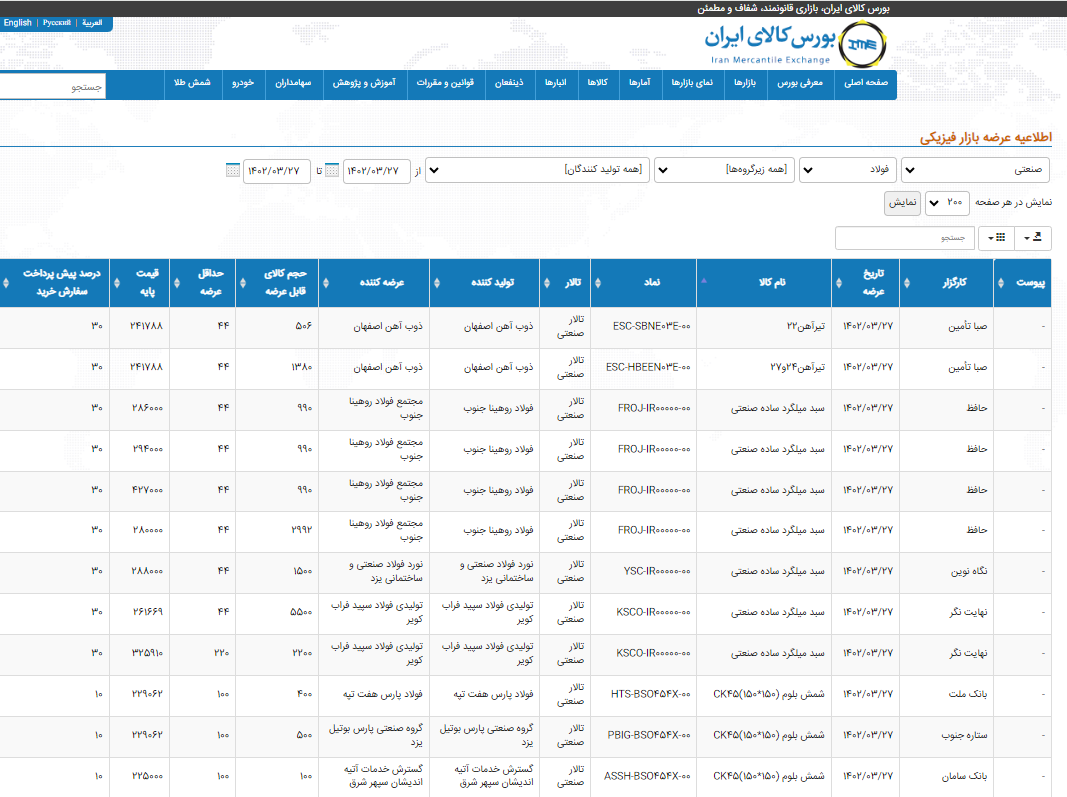1067x797 pixels.
Task: Expand the فولاد group dropdown
Action: pos(848,169)
